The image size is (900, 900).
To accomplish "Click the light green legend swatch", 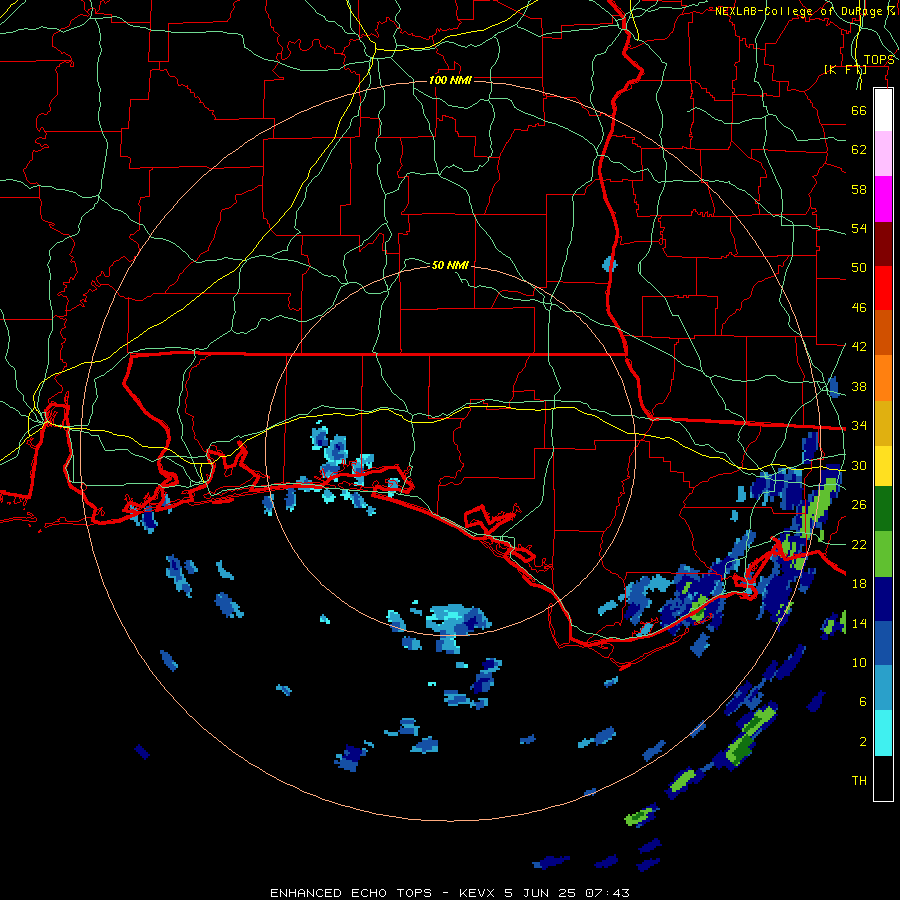I will [883, 554].
